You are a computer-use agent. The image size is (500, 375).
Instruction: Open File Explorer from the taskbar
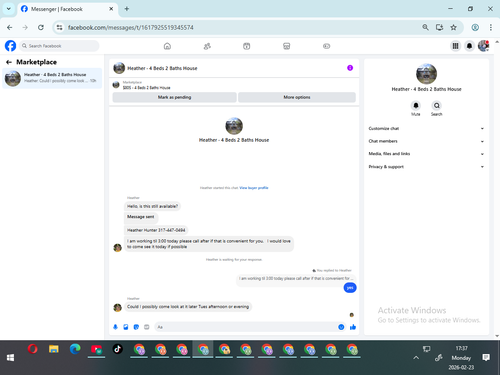click(54, 349)
